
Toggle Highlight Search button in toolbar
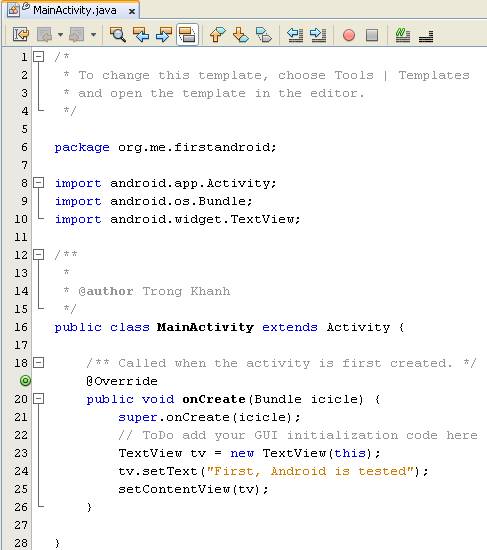click(x=187, y=34)
